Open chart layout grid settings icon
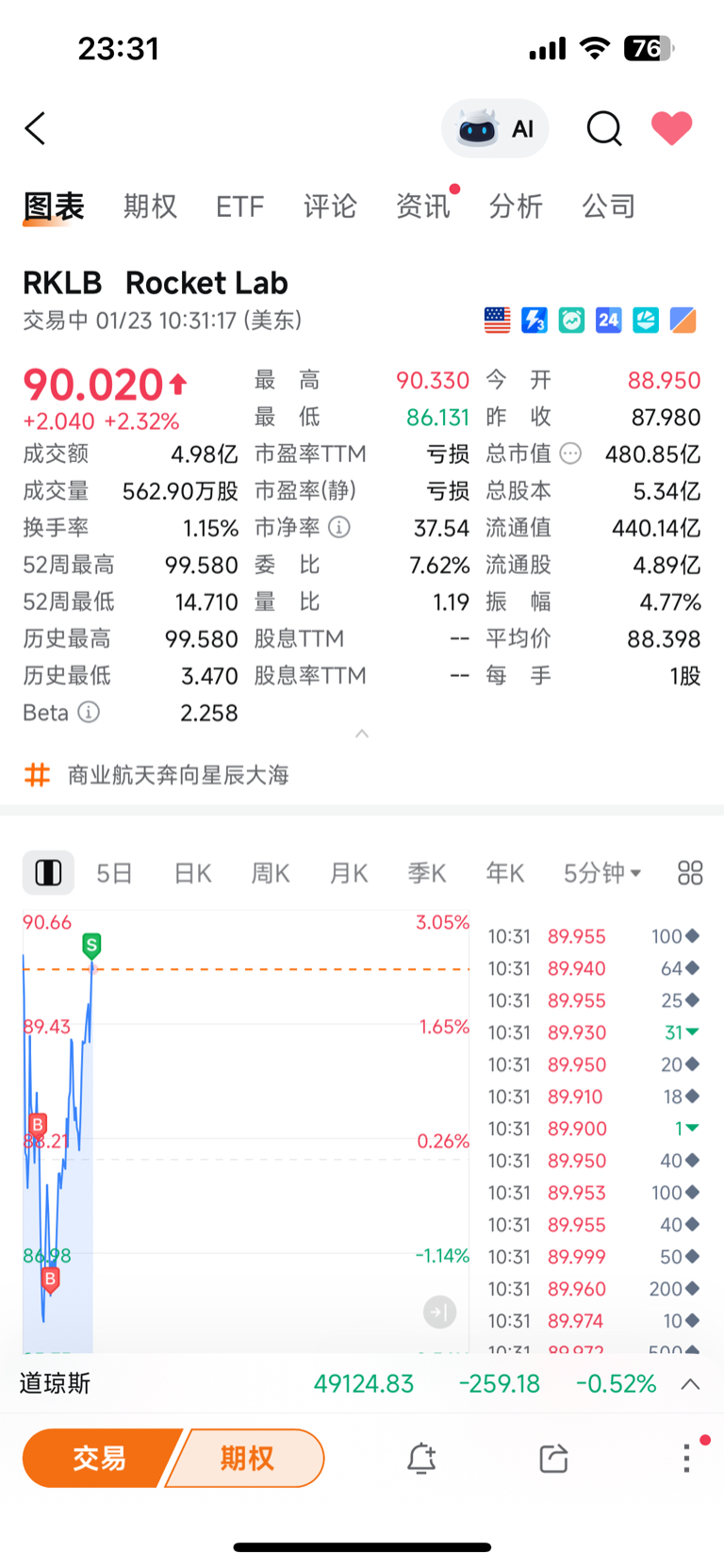The height and width of the screenshot is (1568, 724). pyautogui.click(x=690, y=873)
